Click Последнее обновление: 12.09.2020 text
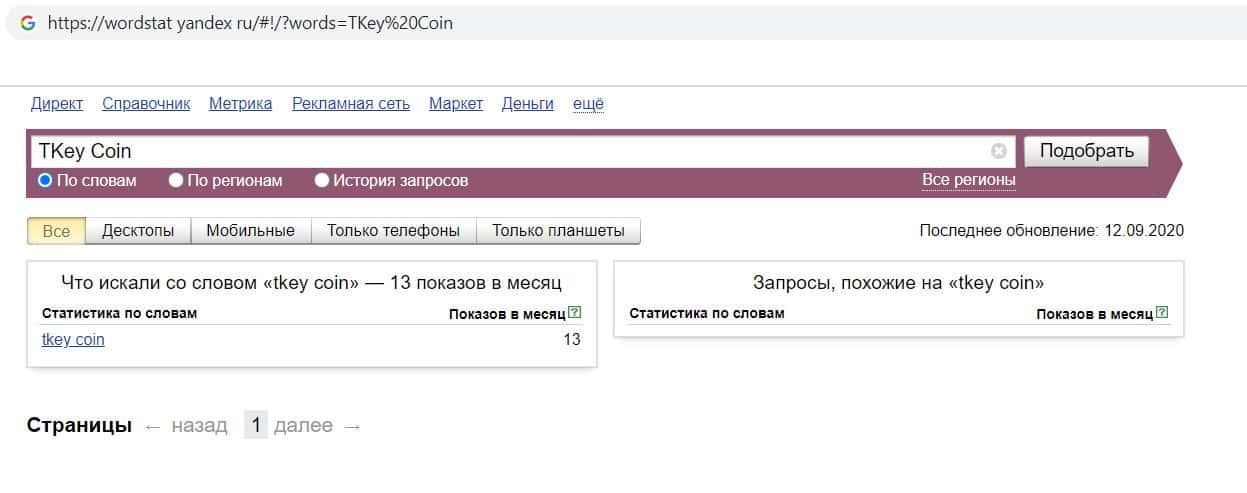The image size is (1247, 493). coord(1052,231)
